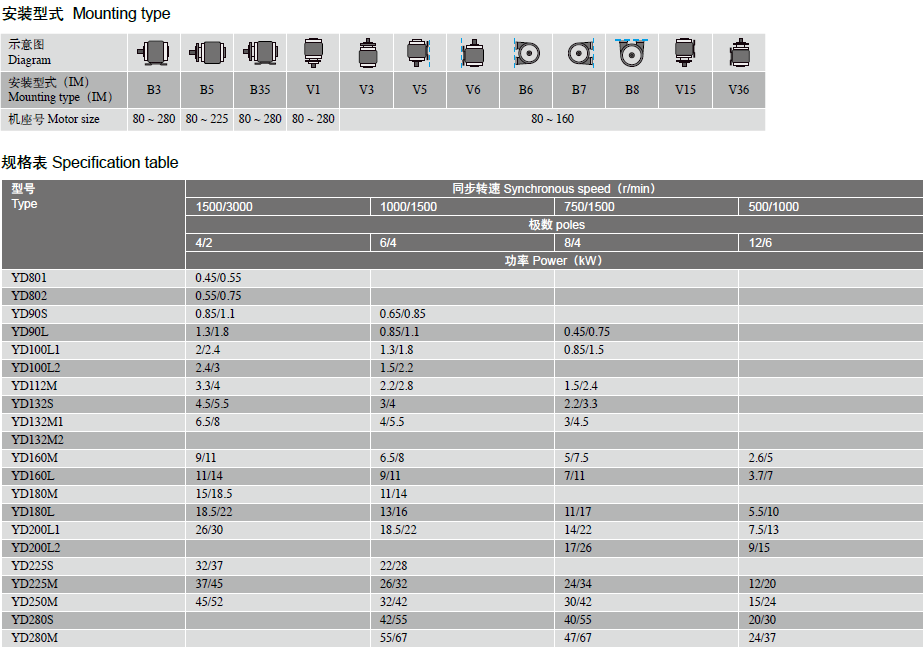Click the 'Motor size' row label
This screenshot has width=924, height=647.
point(54,119)
